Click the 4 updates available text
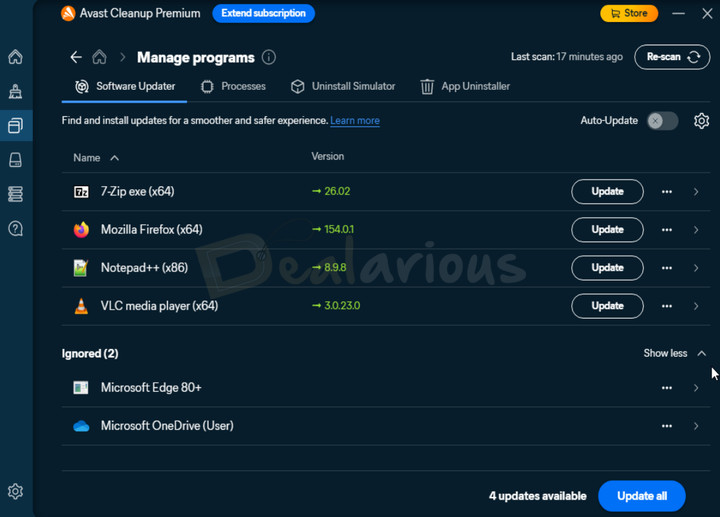The height and width of the screenshot is (517, 720). (x=537, y=496)
